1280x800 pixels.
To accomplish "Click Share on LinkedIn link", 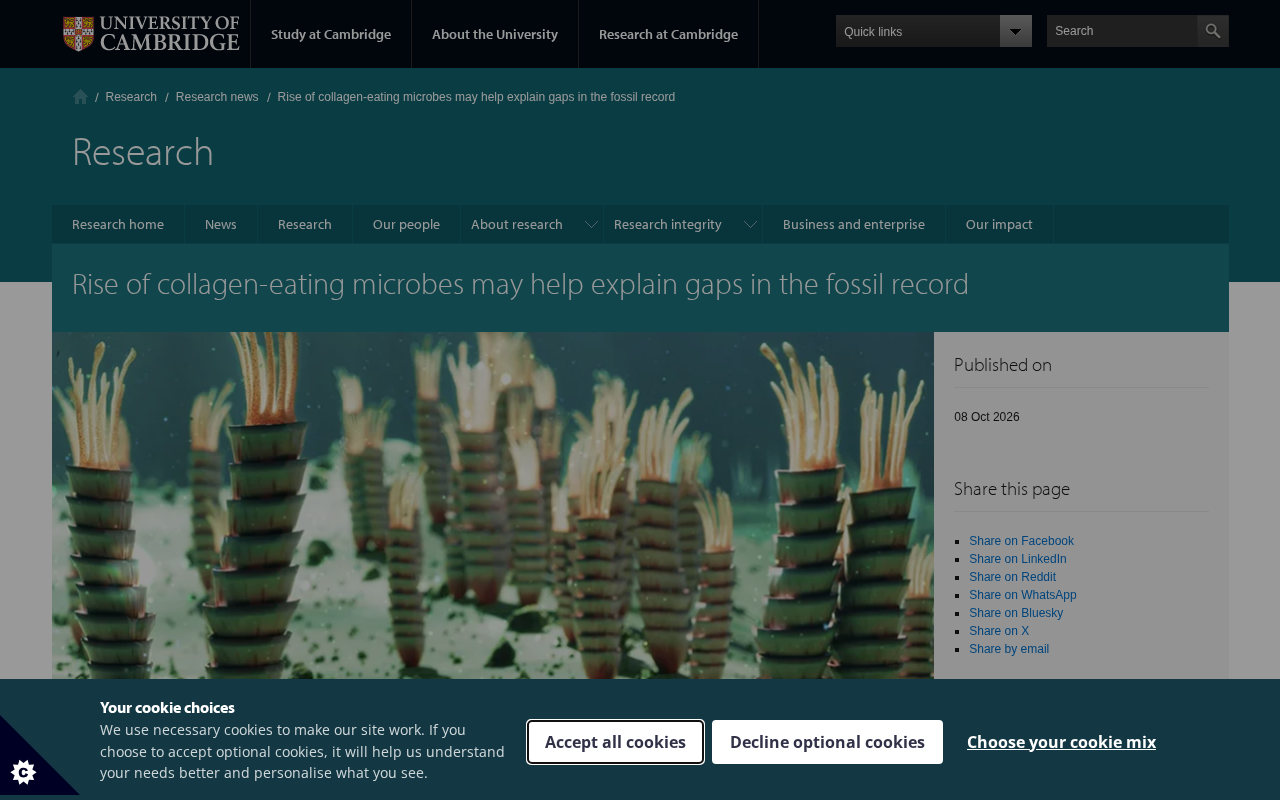I will [x=1017, y=559].
